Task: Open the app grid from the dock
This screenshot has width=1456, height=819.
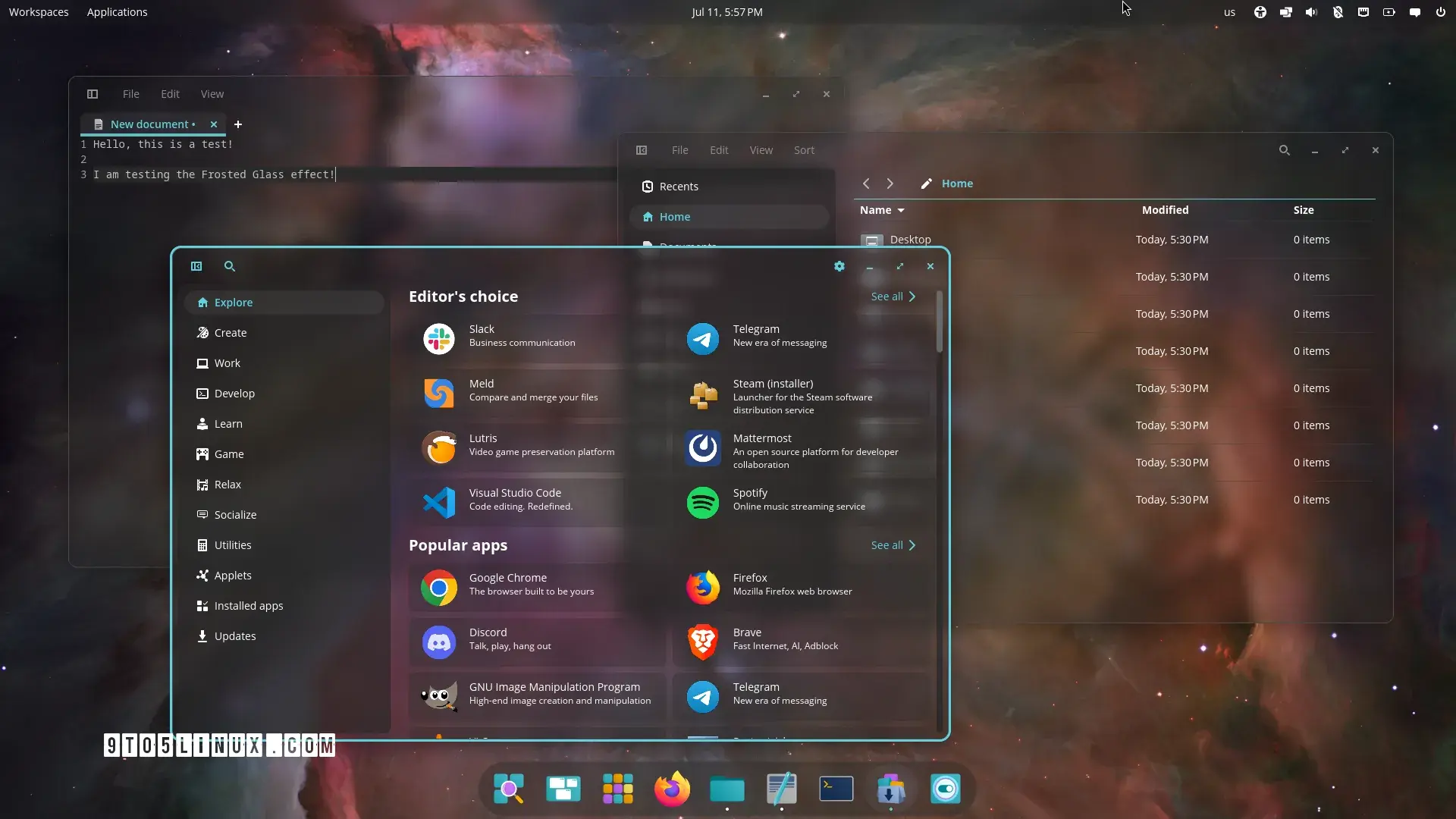Action: pyautogui.click(x=618, y=789)
